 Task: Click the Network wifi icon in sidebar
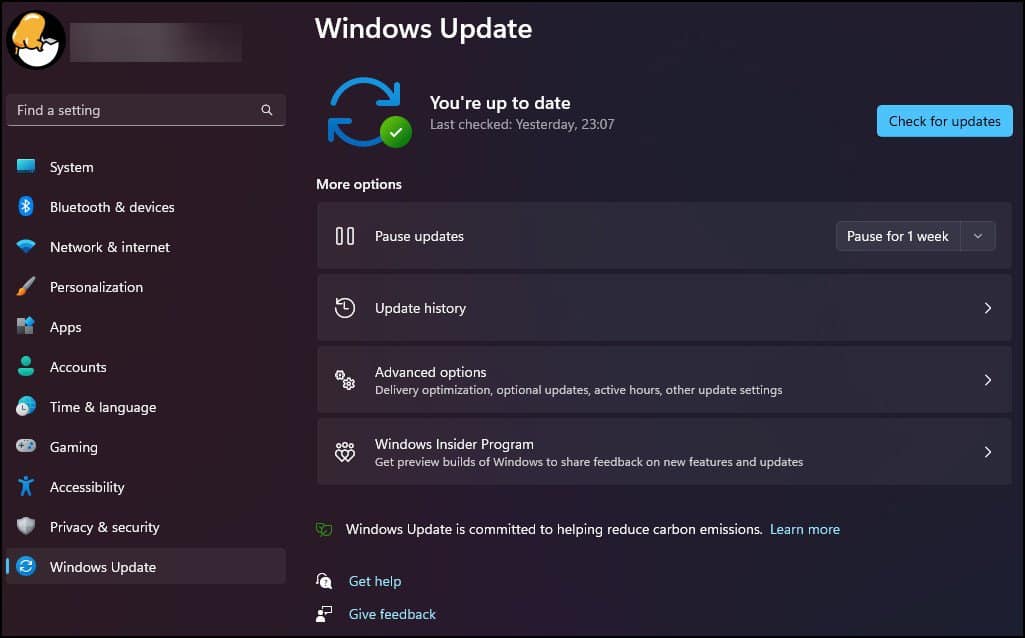[26, 246]
